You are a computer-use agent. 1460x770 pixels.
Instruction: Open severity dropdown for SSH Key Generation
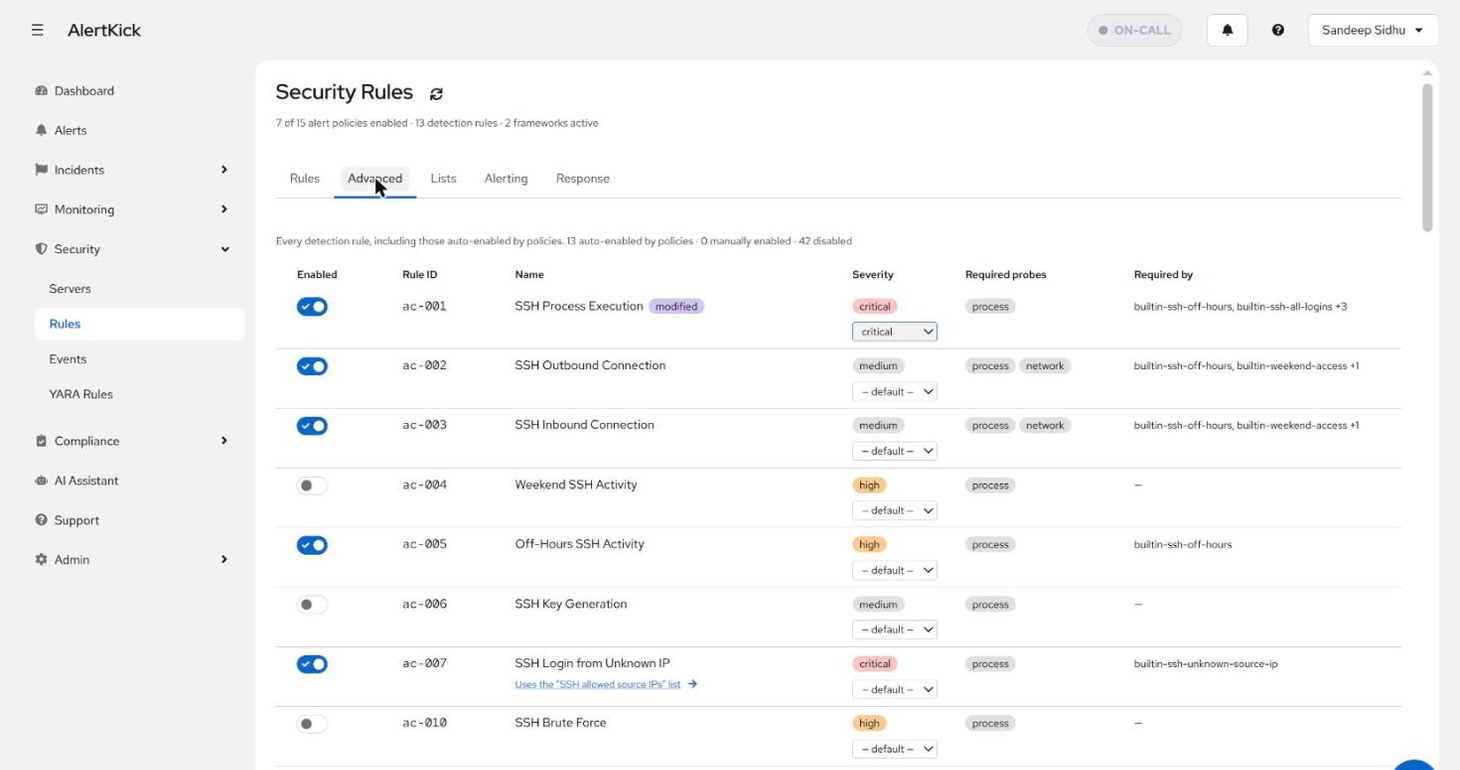pos(894,629)
